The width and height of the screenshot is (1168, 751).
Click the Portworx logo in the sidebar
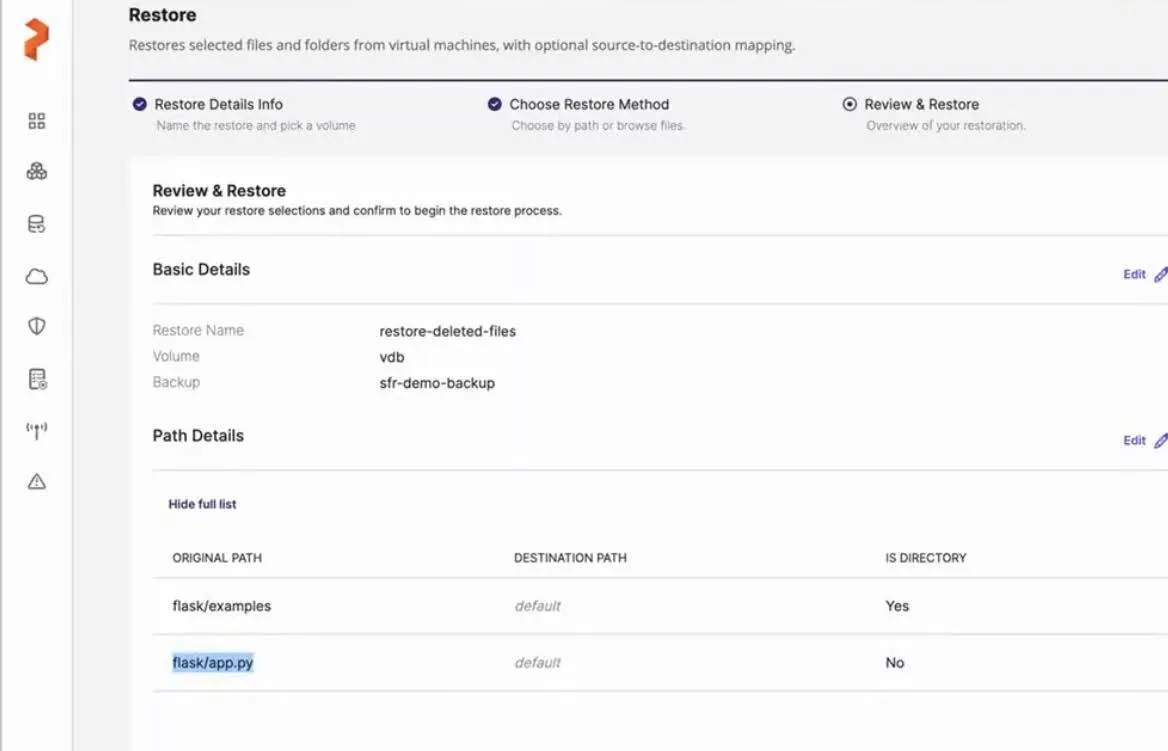[36, 40]
